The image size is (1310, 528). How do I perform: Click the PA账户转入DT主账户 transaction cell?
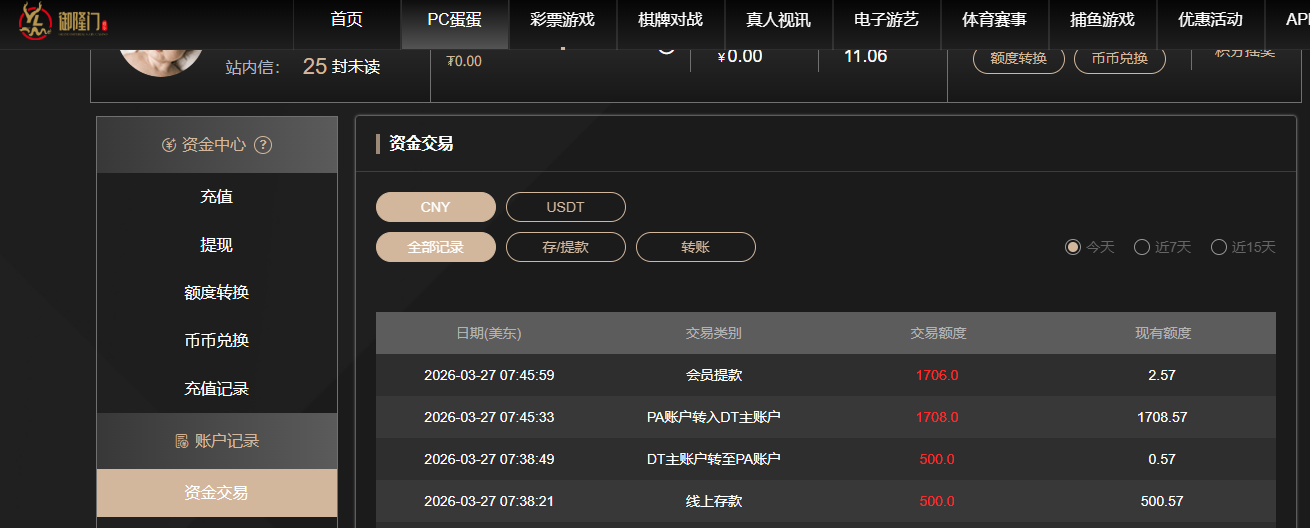tap(714, 418)
